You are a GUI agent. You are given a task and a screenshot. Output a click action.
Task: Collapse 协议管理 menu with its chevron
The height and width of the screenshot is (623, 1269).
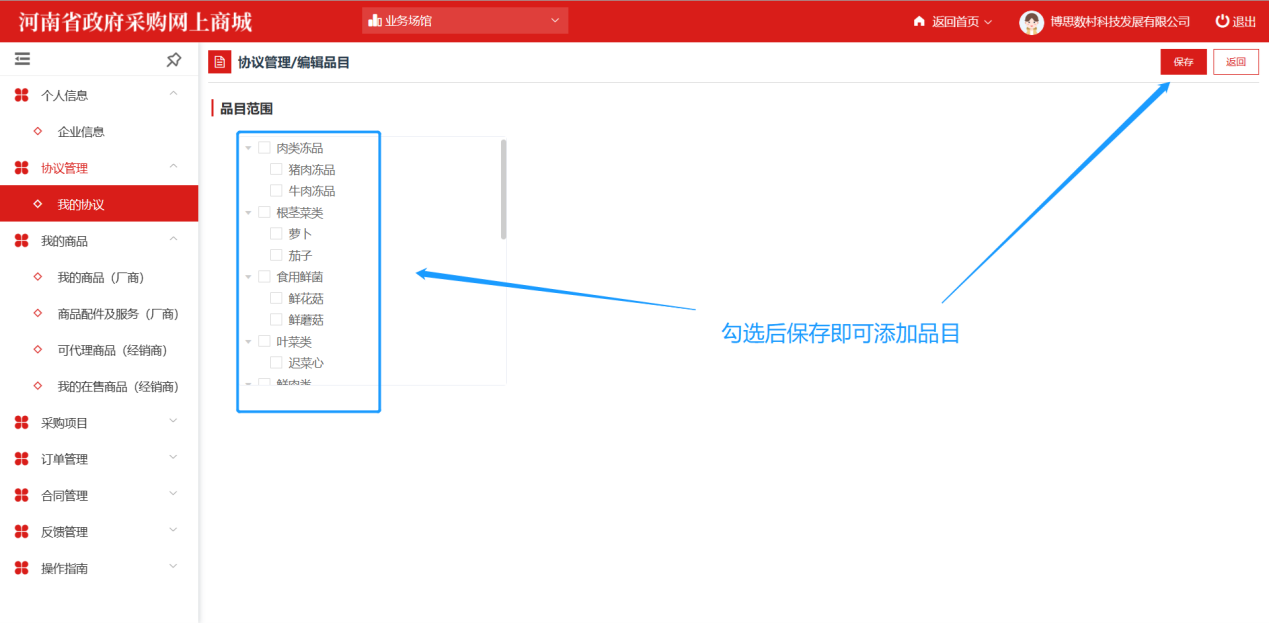tap(173, 166)
